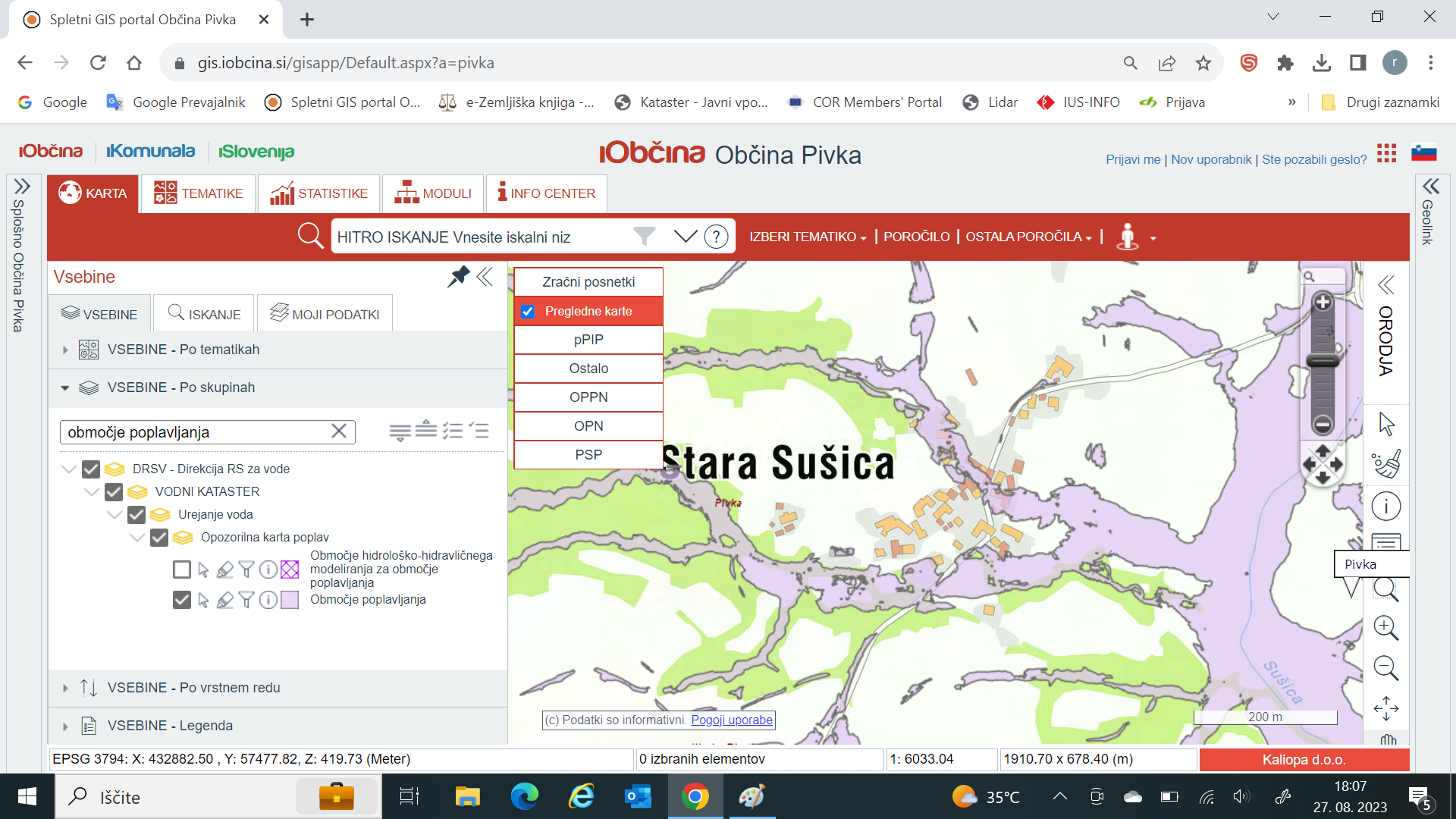
Task: Click the expand arrows/fullscreen icon in toolbar
Action: [x=1388, y=710]
